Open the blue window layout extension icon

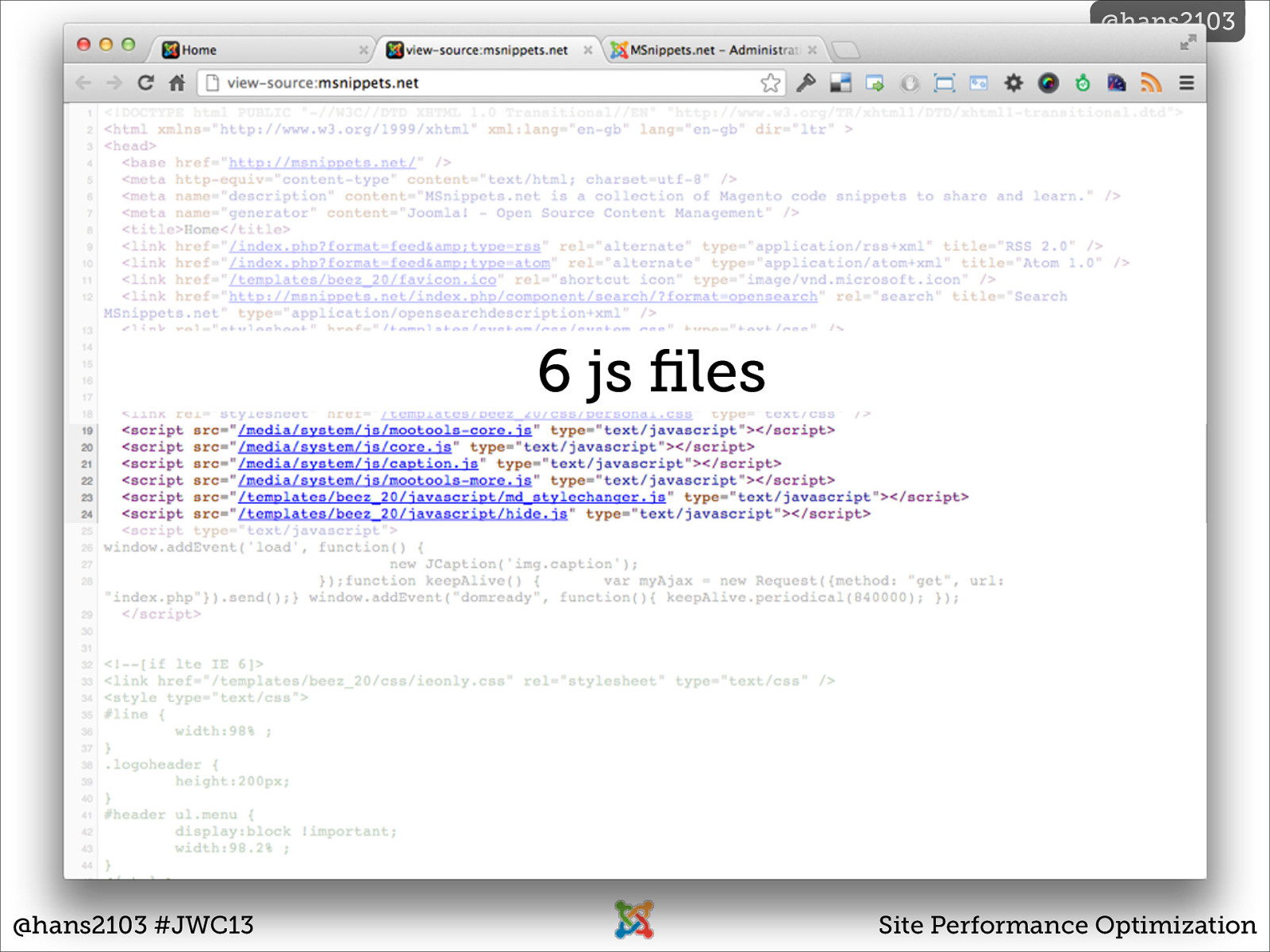pos(841,83)
